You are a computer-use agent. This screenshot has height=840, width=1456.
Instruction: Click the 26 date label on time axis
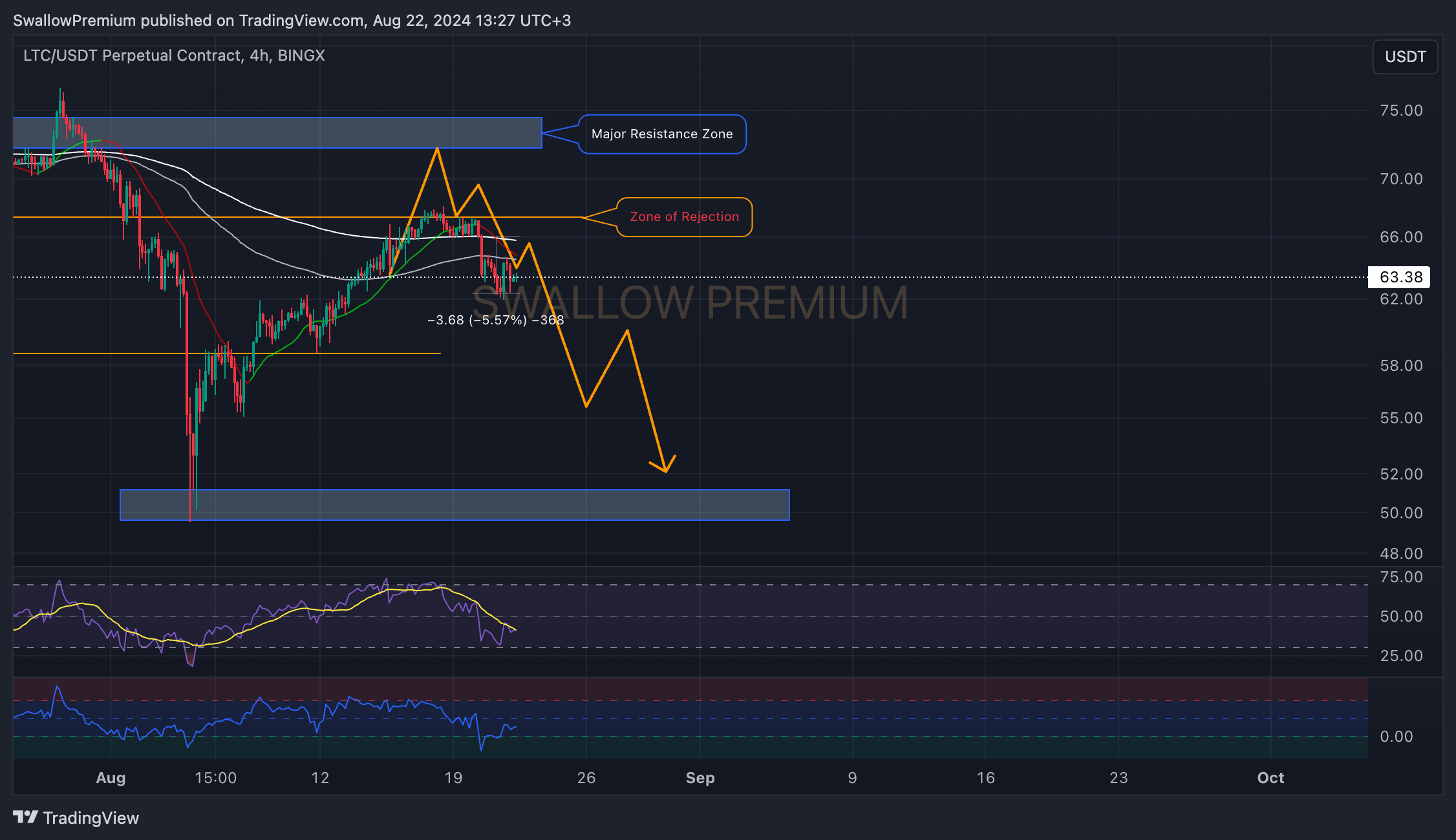coord(586,778)
